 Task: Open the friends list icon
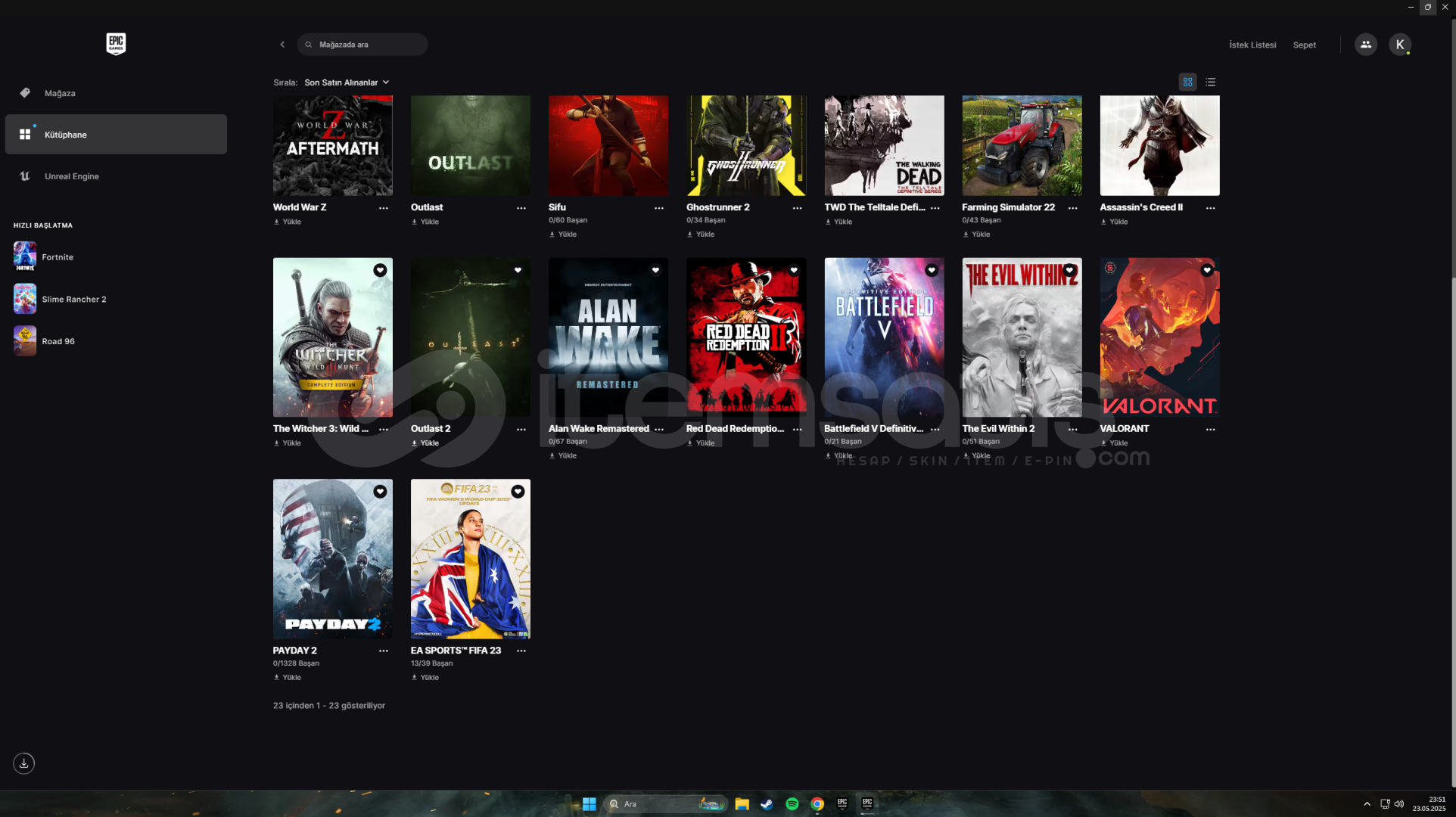coord(1365,45)
